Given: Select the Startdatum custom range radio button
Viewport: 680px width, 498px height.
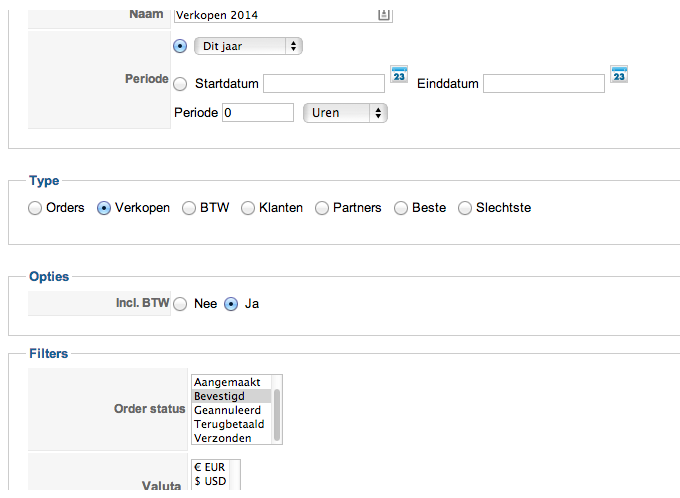Looking at the screenshot, I should click(x=180, y=84).
